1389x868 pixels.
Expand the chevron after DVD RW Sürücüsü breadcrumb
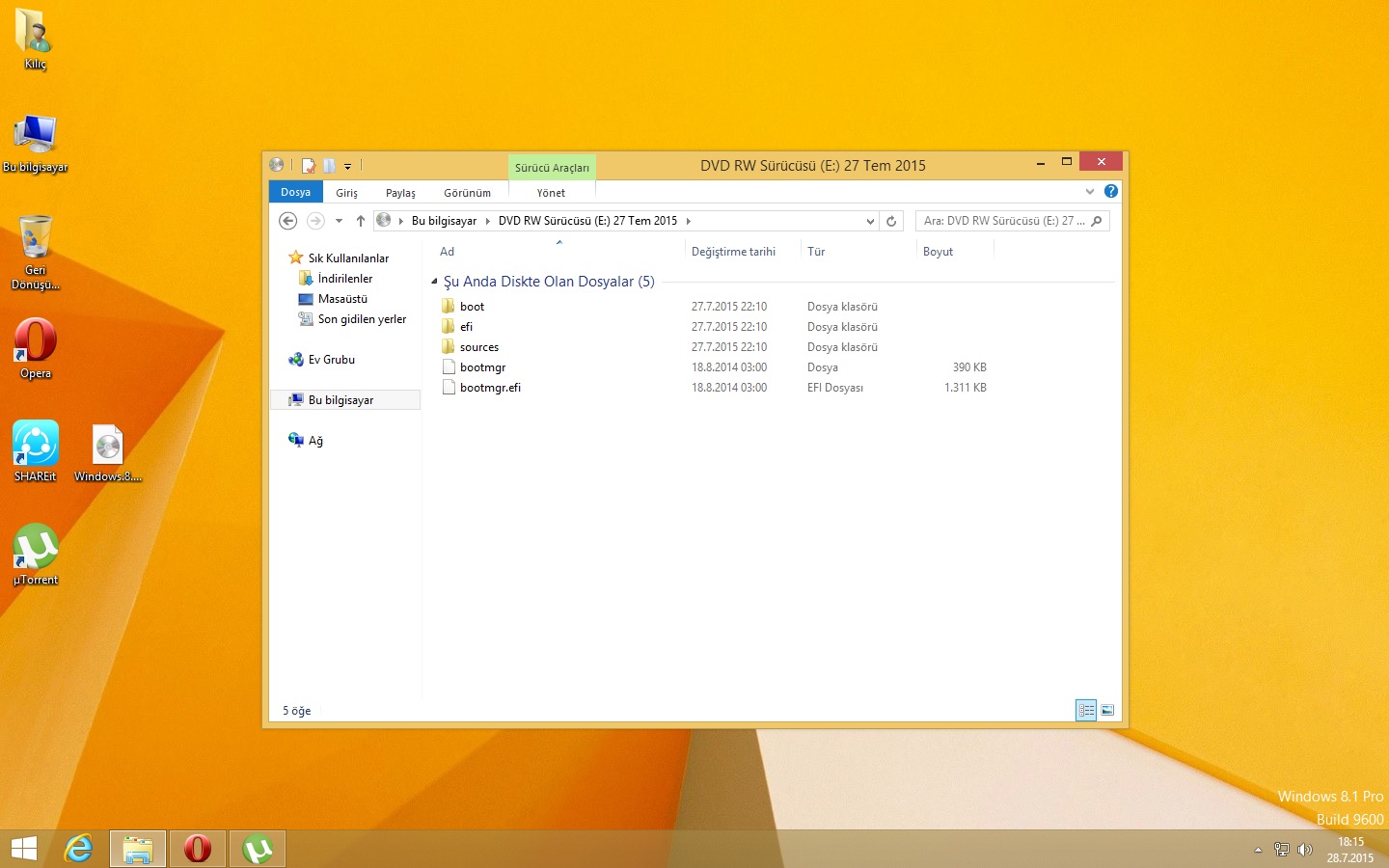tap(688, 221)
